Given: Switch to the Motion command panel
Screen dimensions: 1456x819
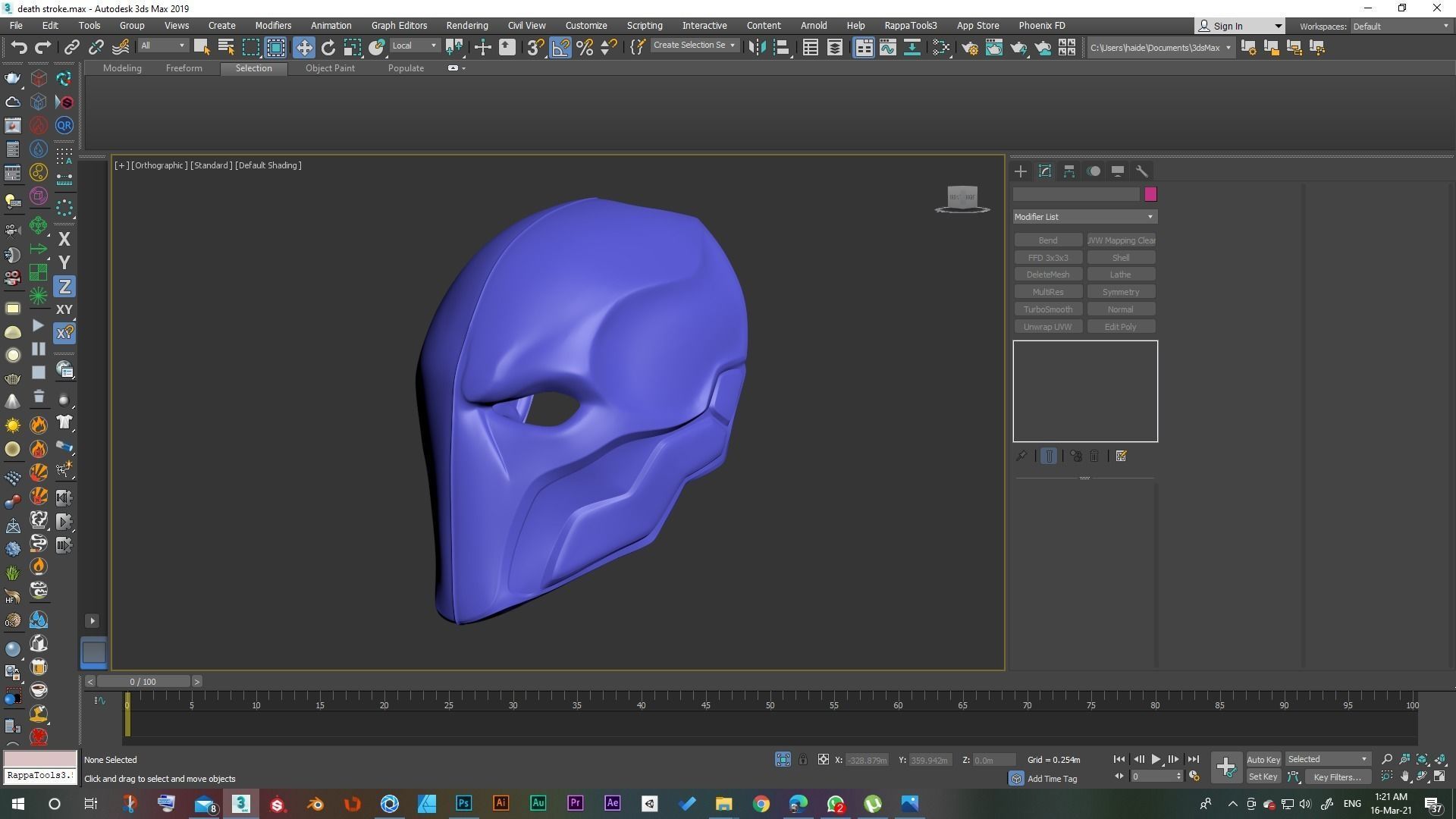Looking at the screenshot, I should pos(1094,171).
